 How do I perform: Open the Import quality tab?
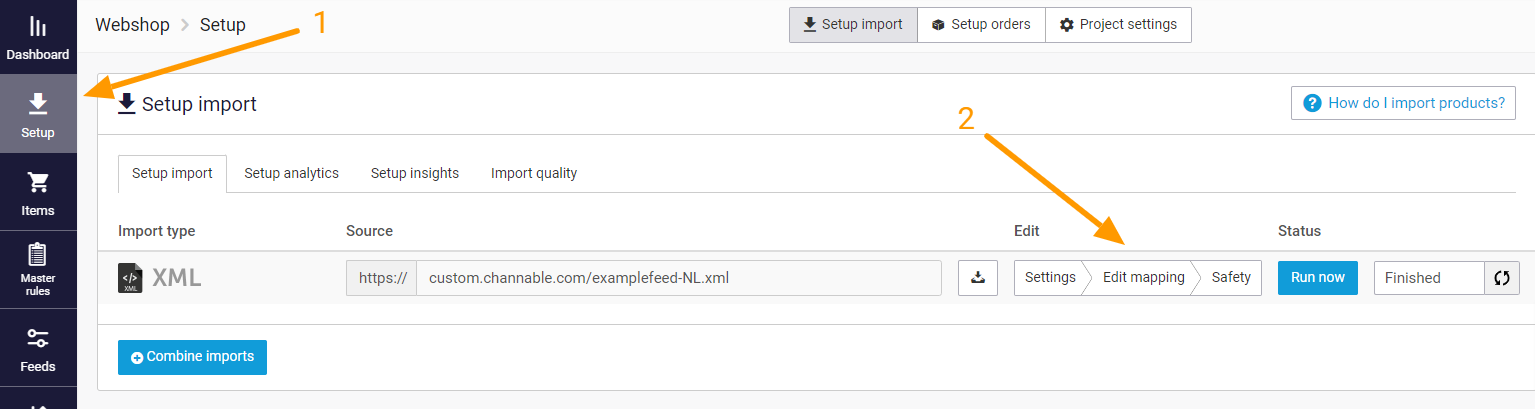tap(534, 173)
